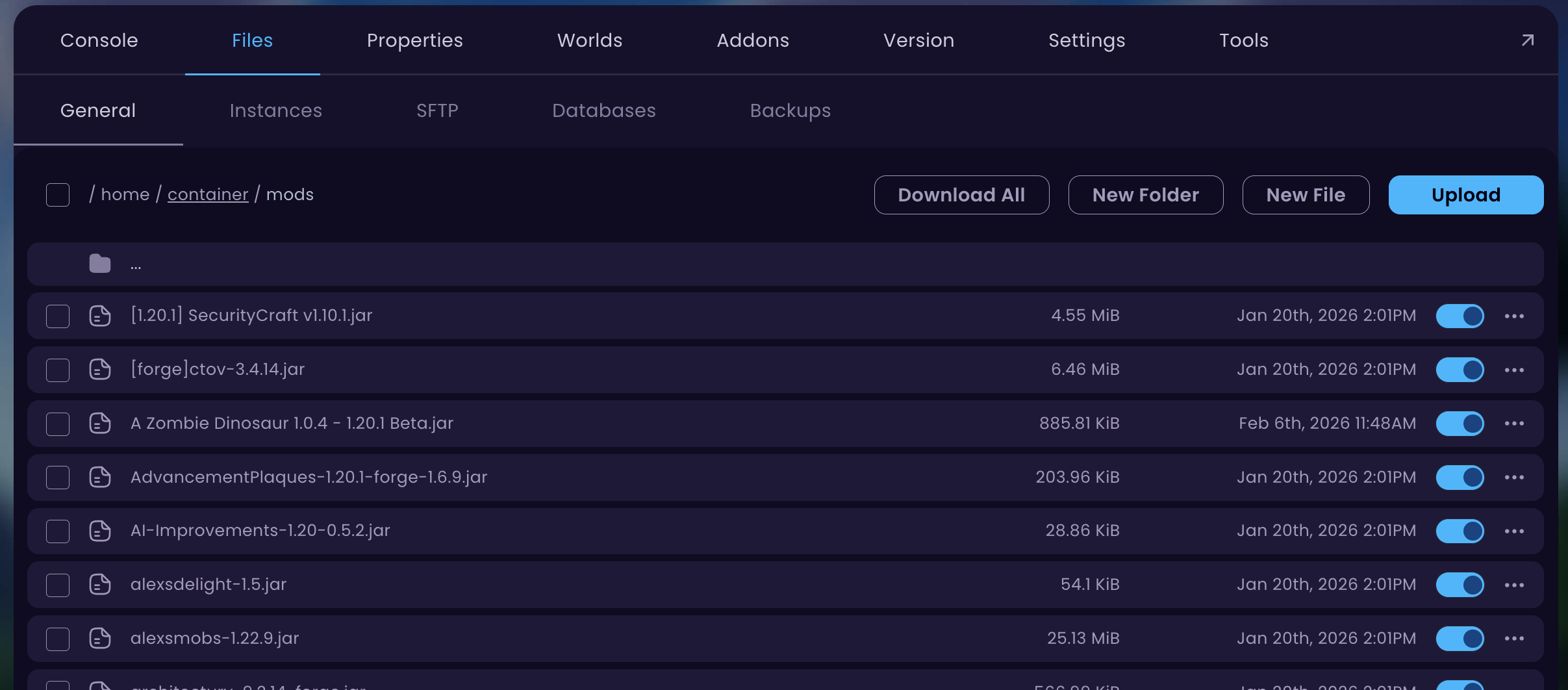The image size is (1568, 690).
Task: Click the file icon for SecurityCraft v1.10.1.jar
Action: (100, 316)
